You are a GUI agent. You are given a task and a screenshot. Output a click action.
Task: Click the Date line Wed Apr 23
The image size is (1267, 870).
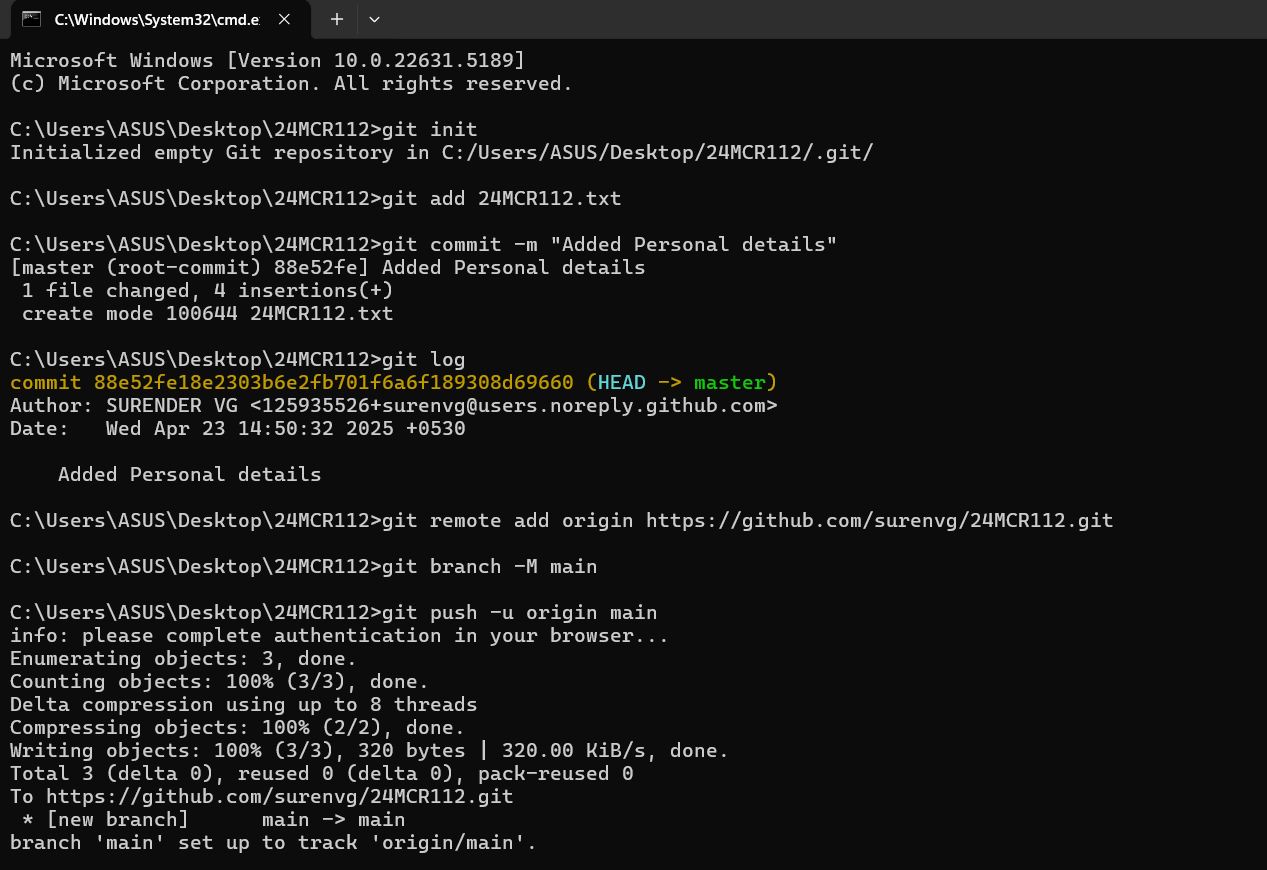[238, 428]
